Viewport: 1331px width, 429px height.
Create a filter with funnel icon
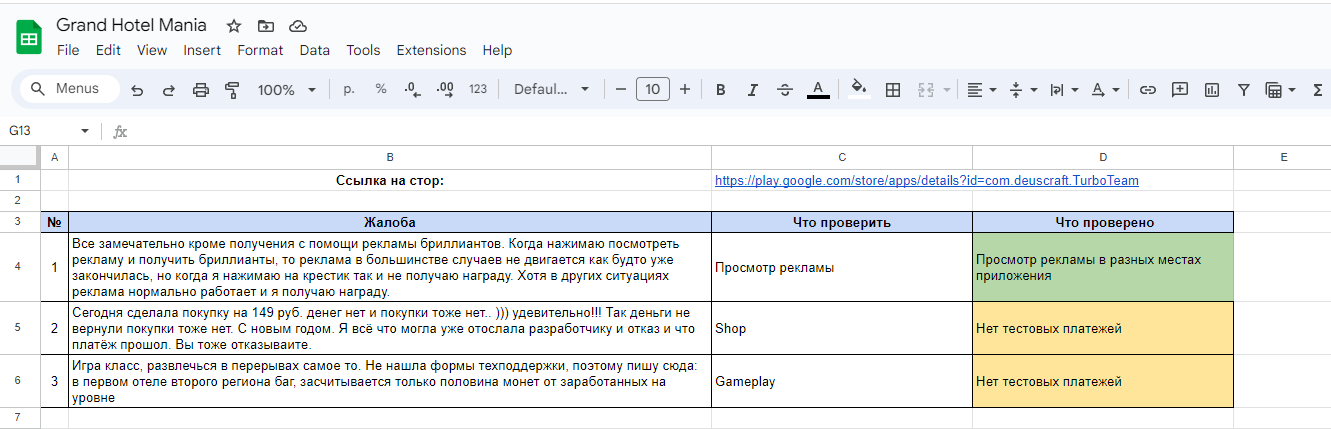[1243, 90]
